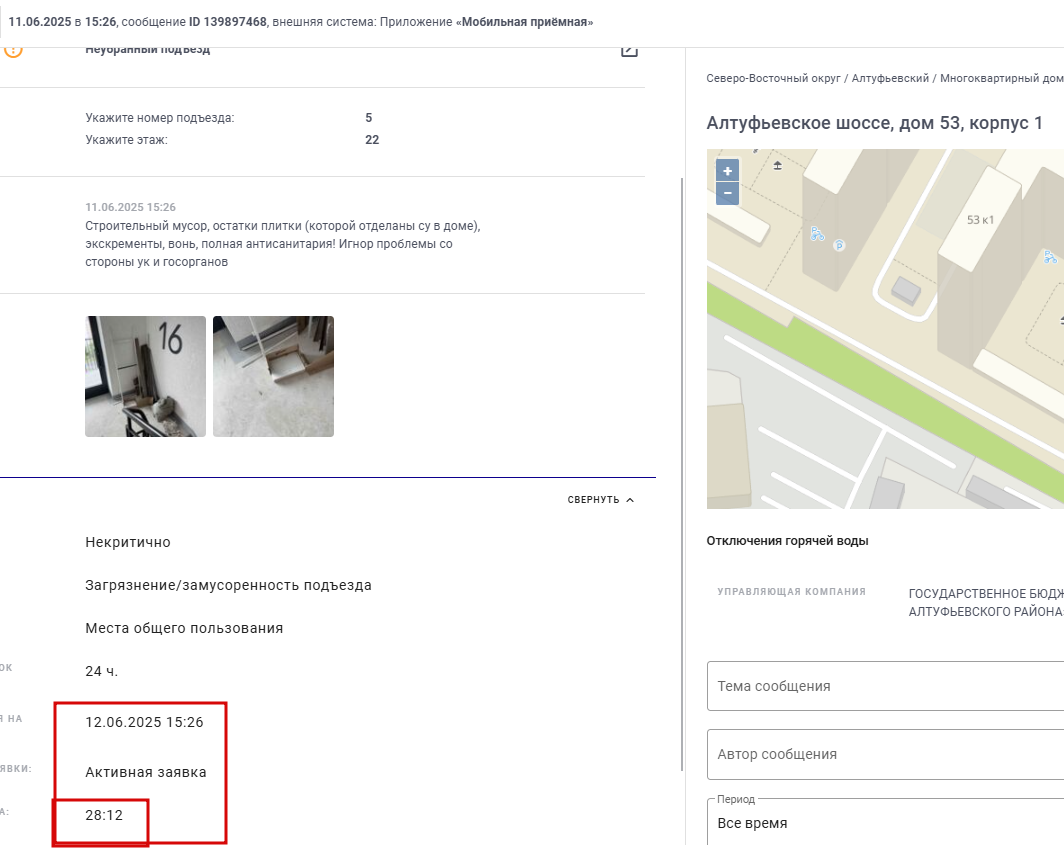Screen dimensions: 1064x848
Task: Click the message ID 139897468 in header
Action: (x=227, y=22)
